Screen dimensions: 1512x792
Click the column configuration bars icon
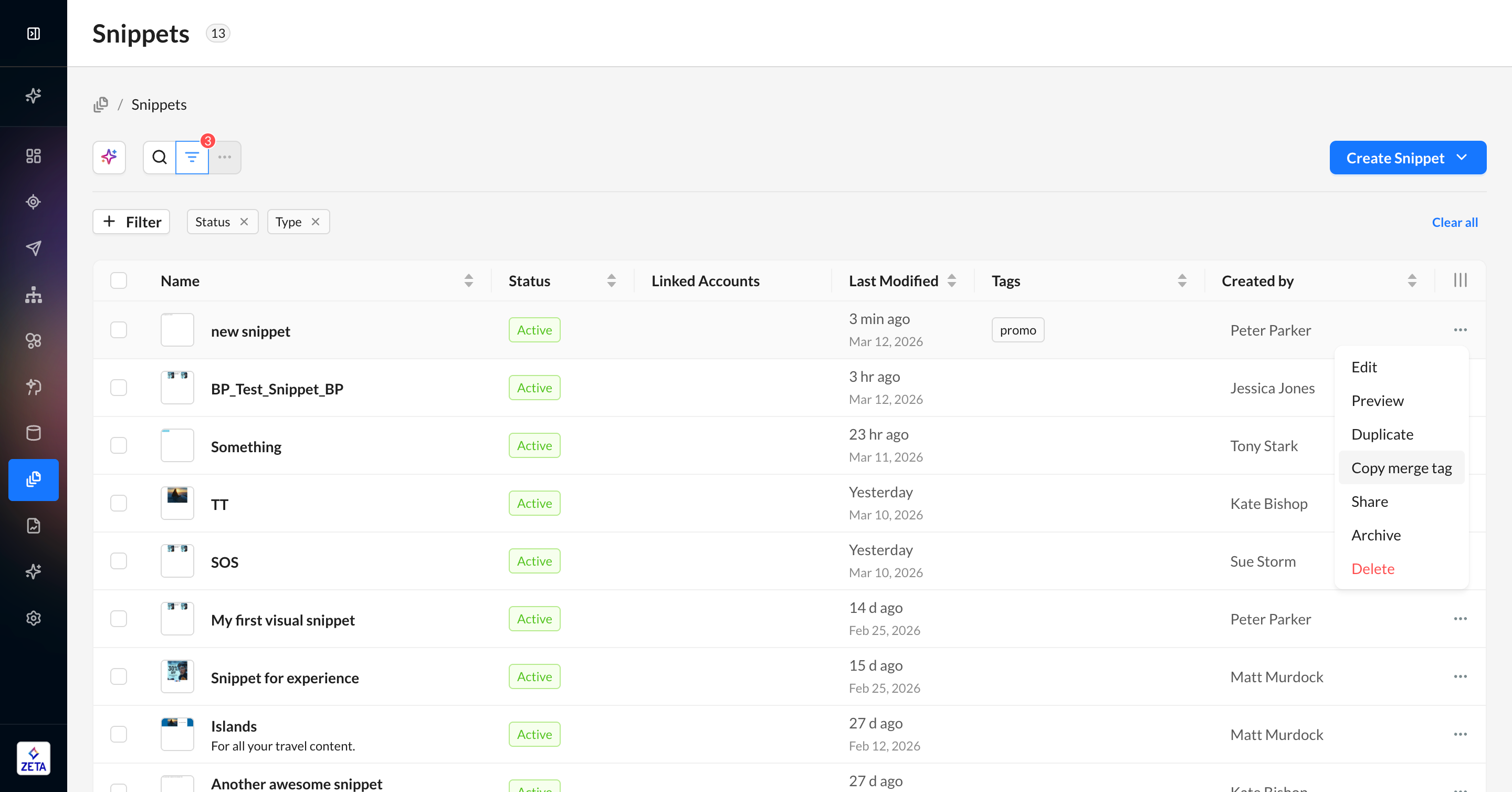pos(1461,280)
